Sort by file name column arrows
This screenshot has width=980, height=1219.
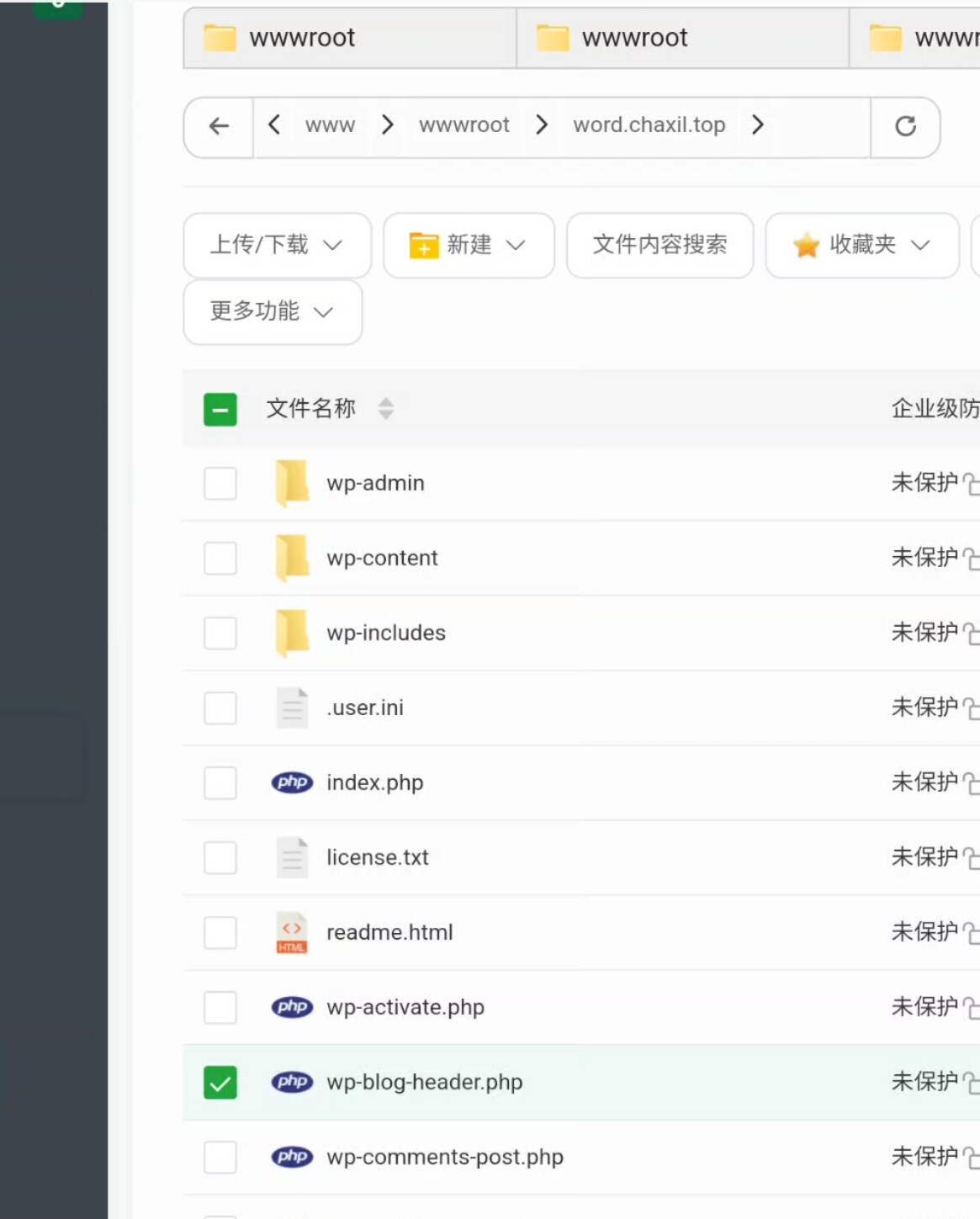385,409
